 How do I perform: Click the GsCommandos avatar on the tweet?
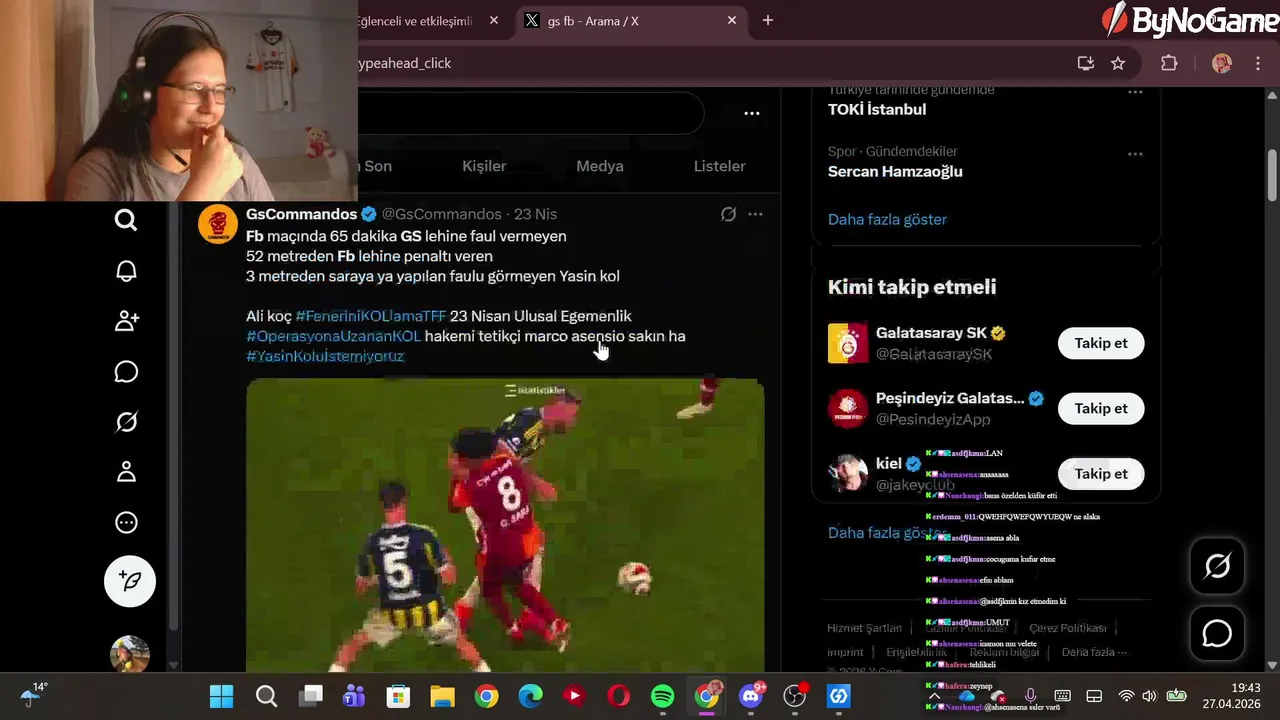[x=218, y=224]
